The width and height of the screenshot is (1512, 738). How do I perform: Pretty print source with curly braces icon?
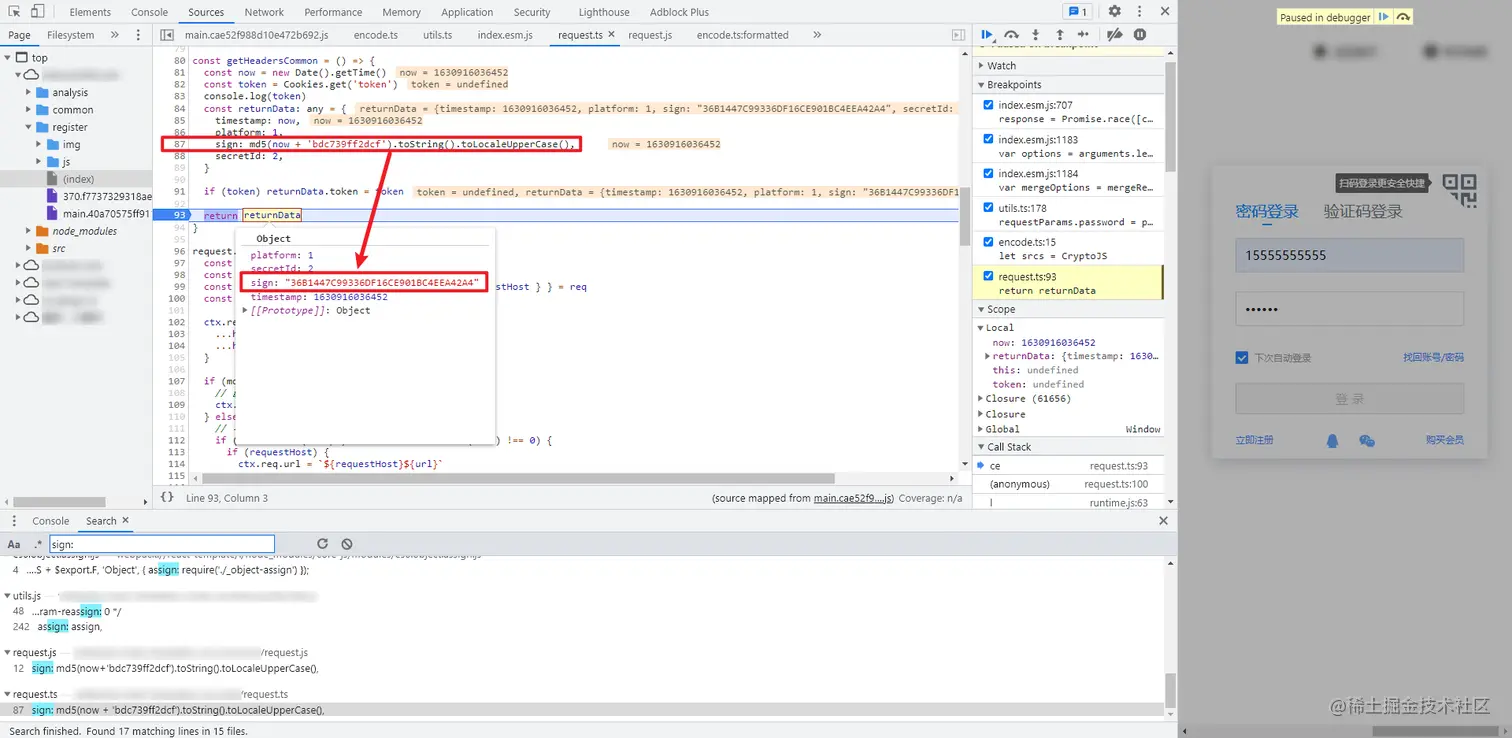pyautogui.click(x=167, y=497)
